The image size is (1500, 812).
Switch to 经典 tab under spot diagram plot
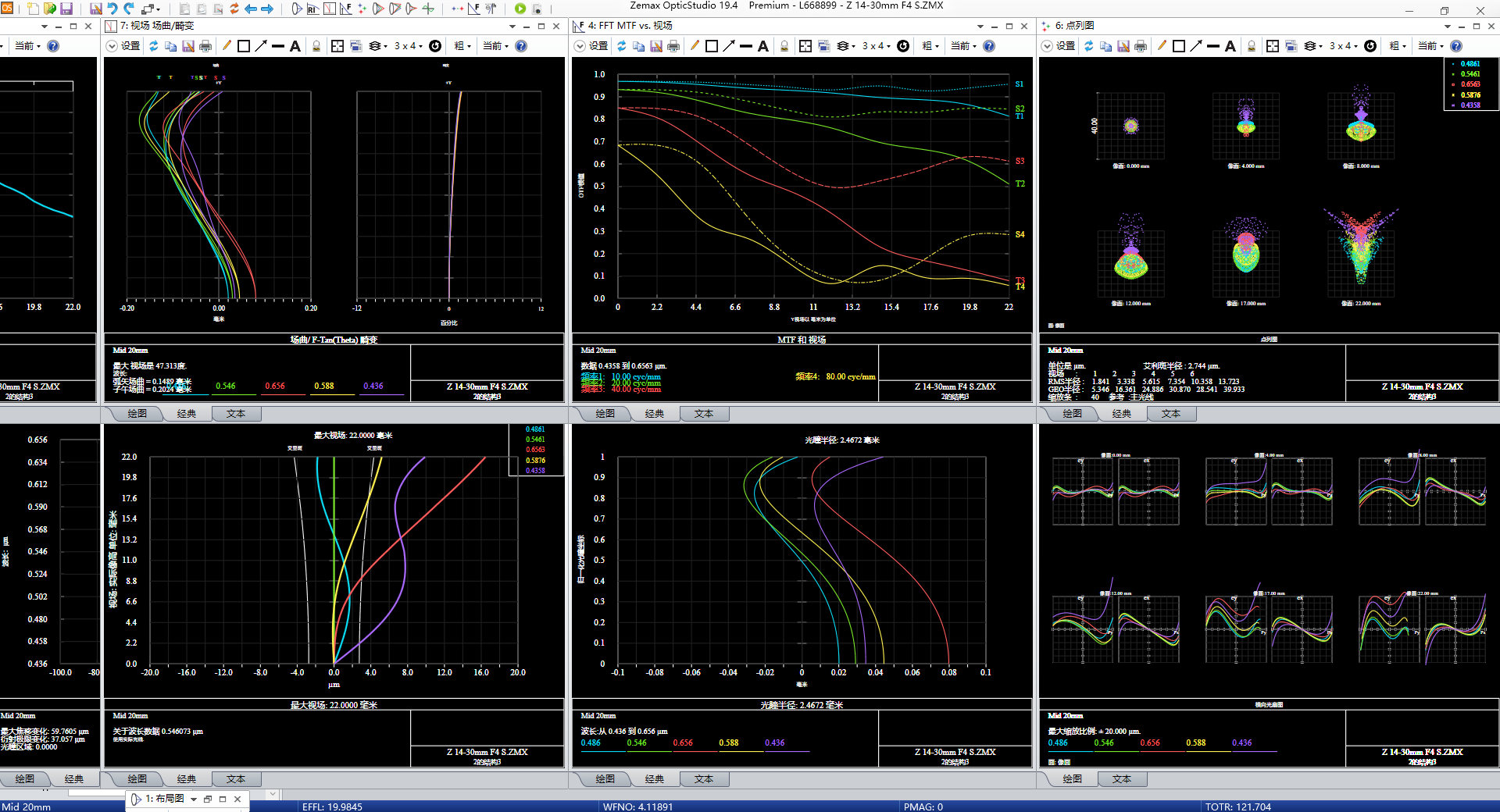1121,414
